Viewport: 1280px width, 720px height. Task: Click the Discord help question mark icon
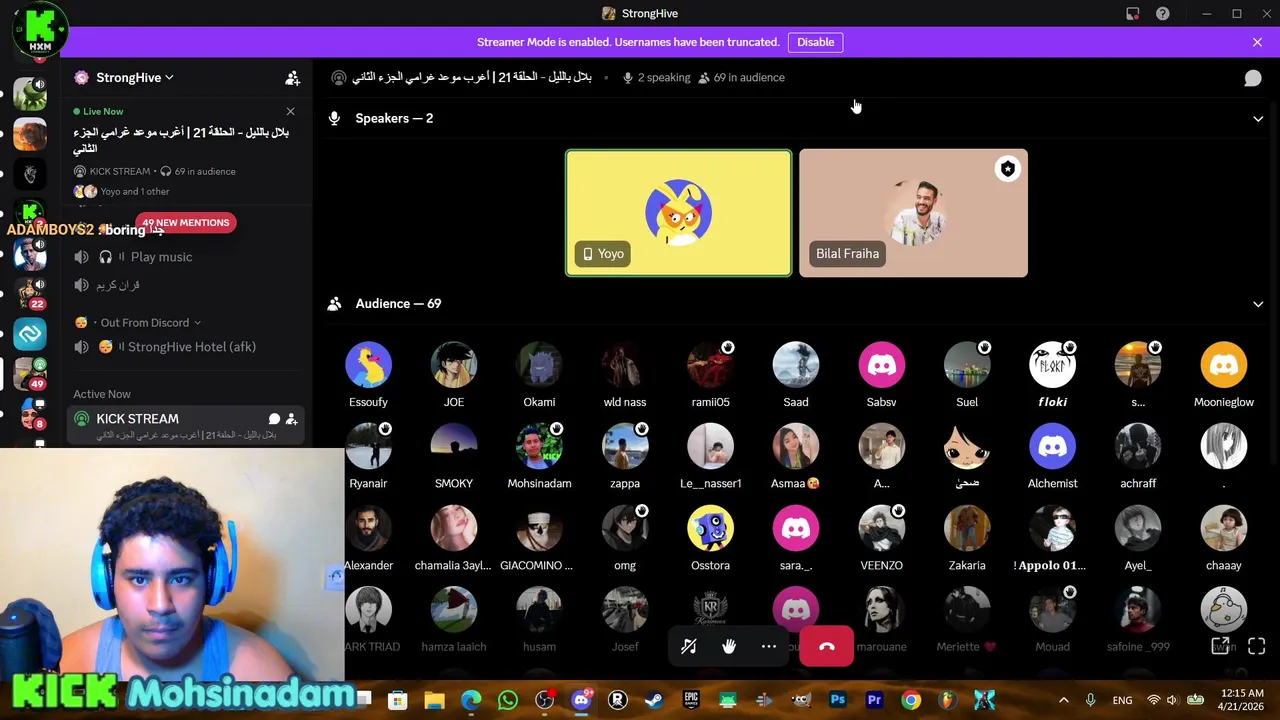[1163, 14]
